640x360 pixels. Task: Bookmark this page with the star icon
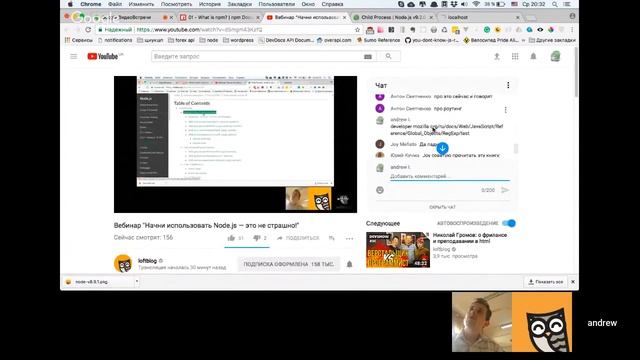click(357, 30)
